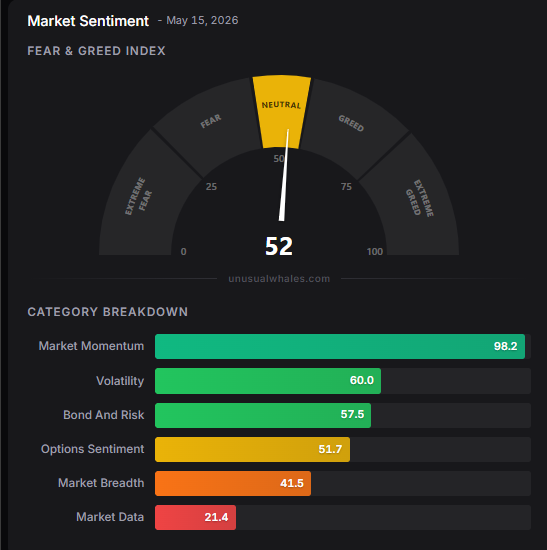Click the 41.5 value
Image resolution: width=547 pixels, height=550 pixels.
pos(292,483)
